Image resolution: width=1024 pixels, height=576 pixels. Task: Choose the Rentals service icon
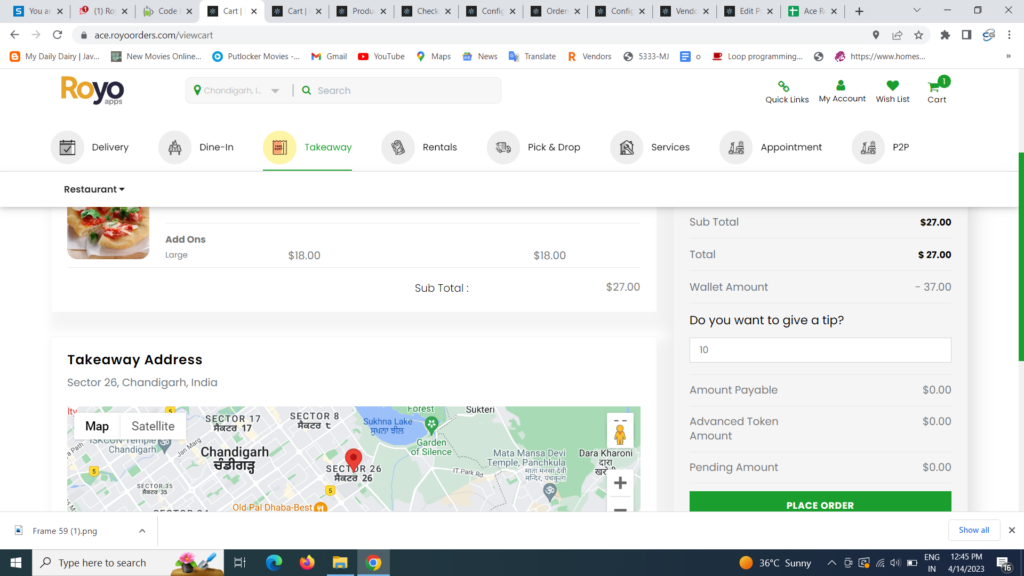398,147
